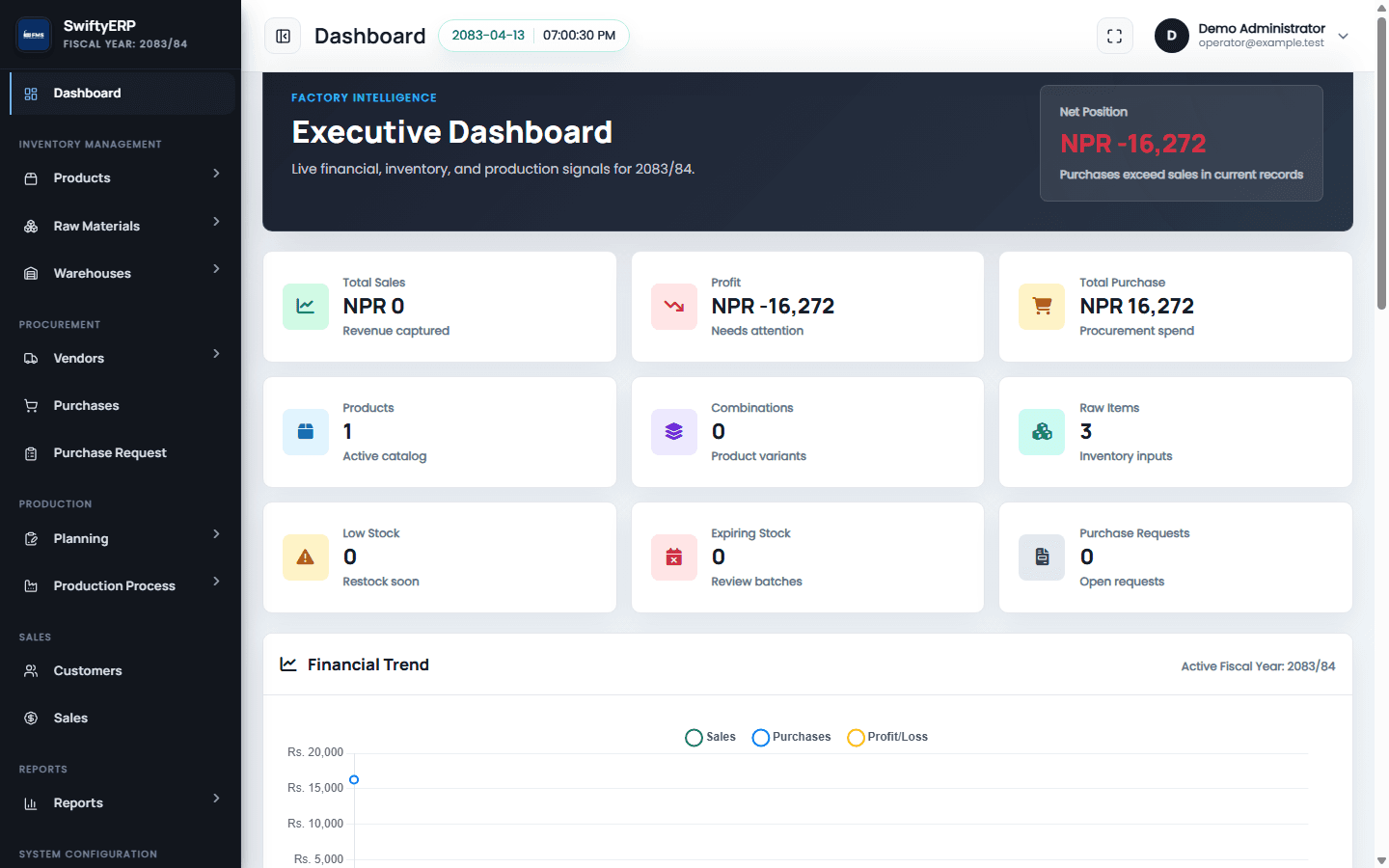Click the Restock soon text
Viewport: 1389px width, 868px height.
pos(381,582)
